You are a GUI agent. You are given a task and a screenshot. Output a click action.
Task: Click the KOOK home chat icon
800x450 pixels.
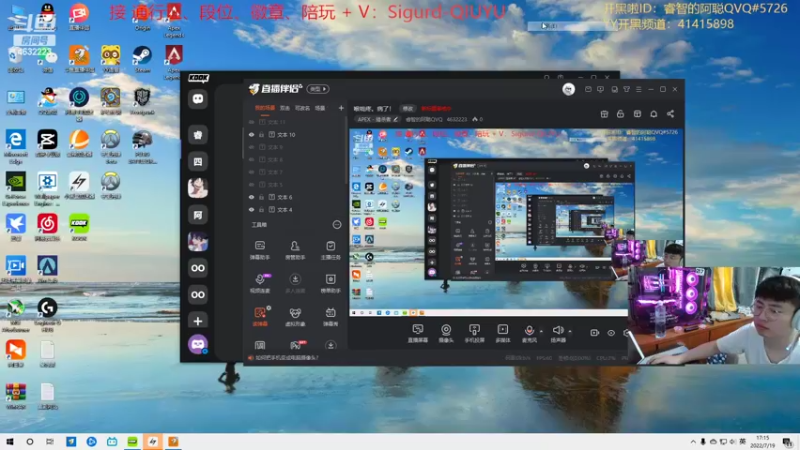198,98
